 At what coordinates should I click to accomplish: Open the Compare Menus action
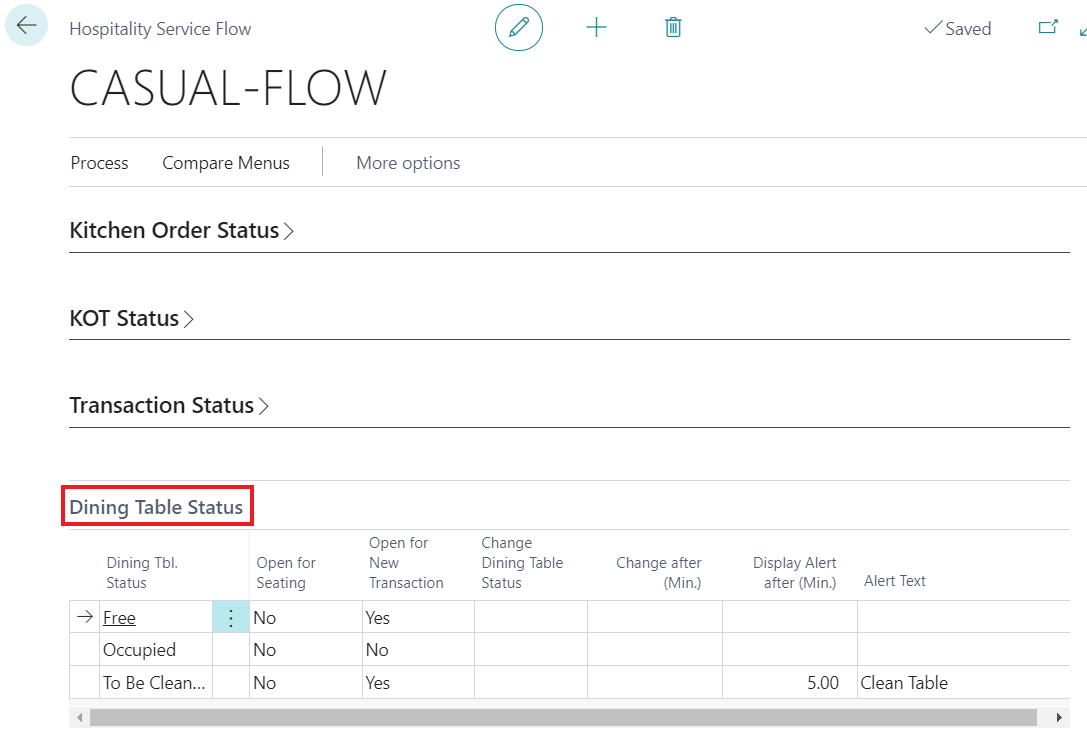coord(226,163)
